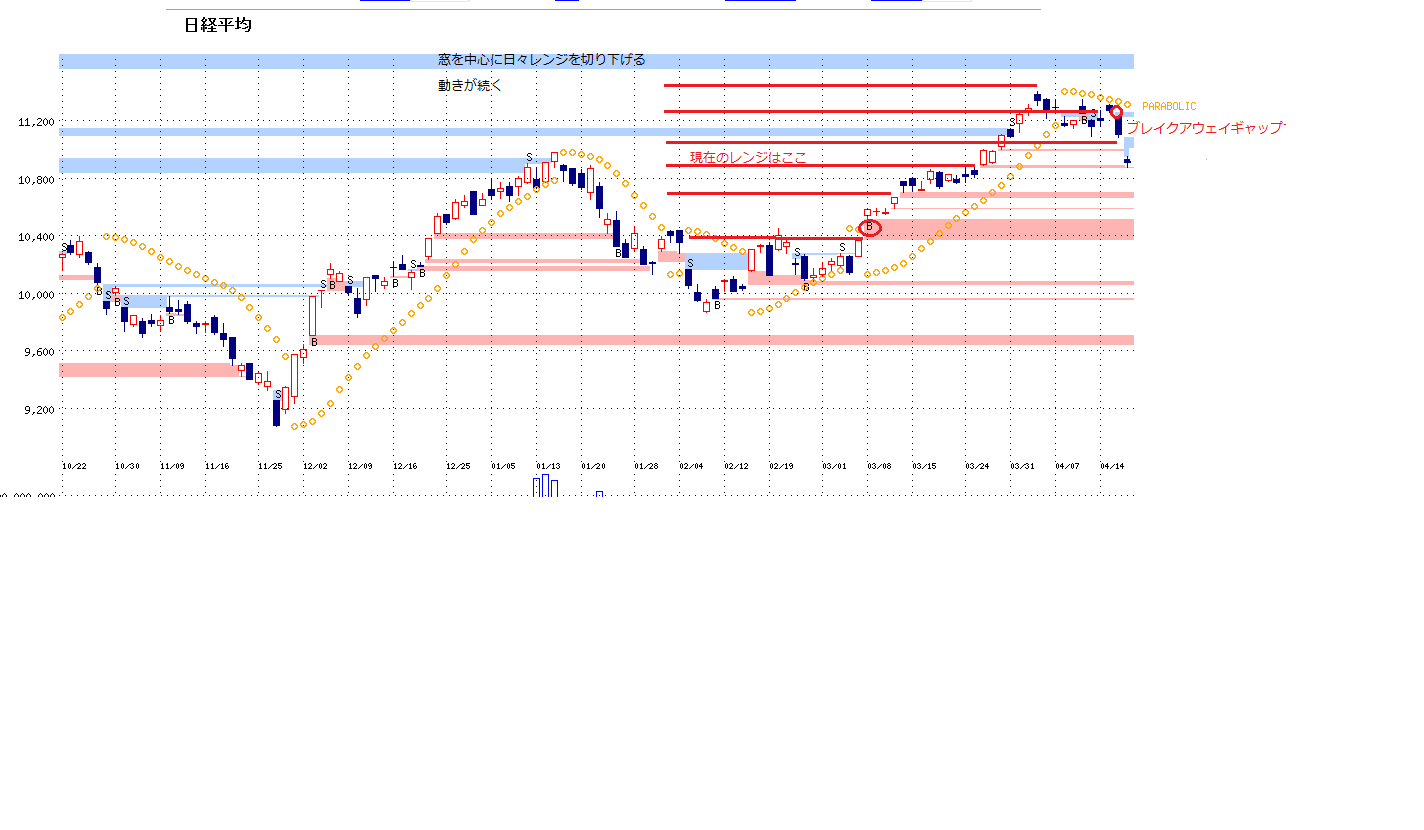Click the 10,400 price axis label
The width and height of the screenshot is (1424, 830).
coord(36,238)
